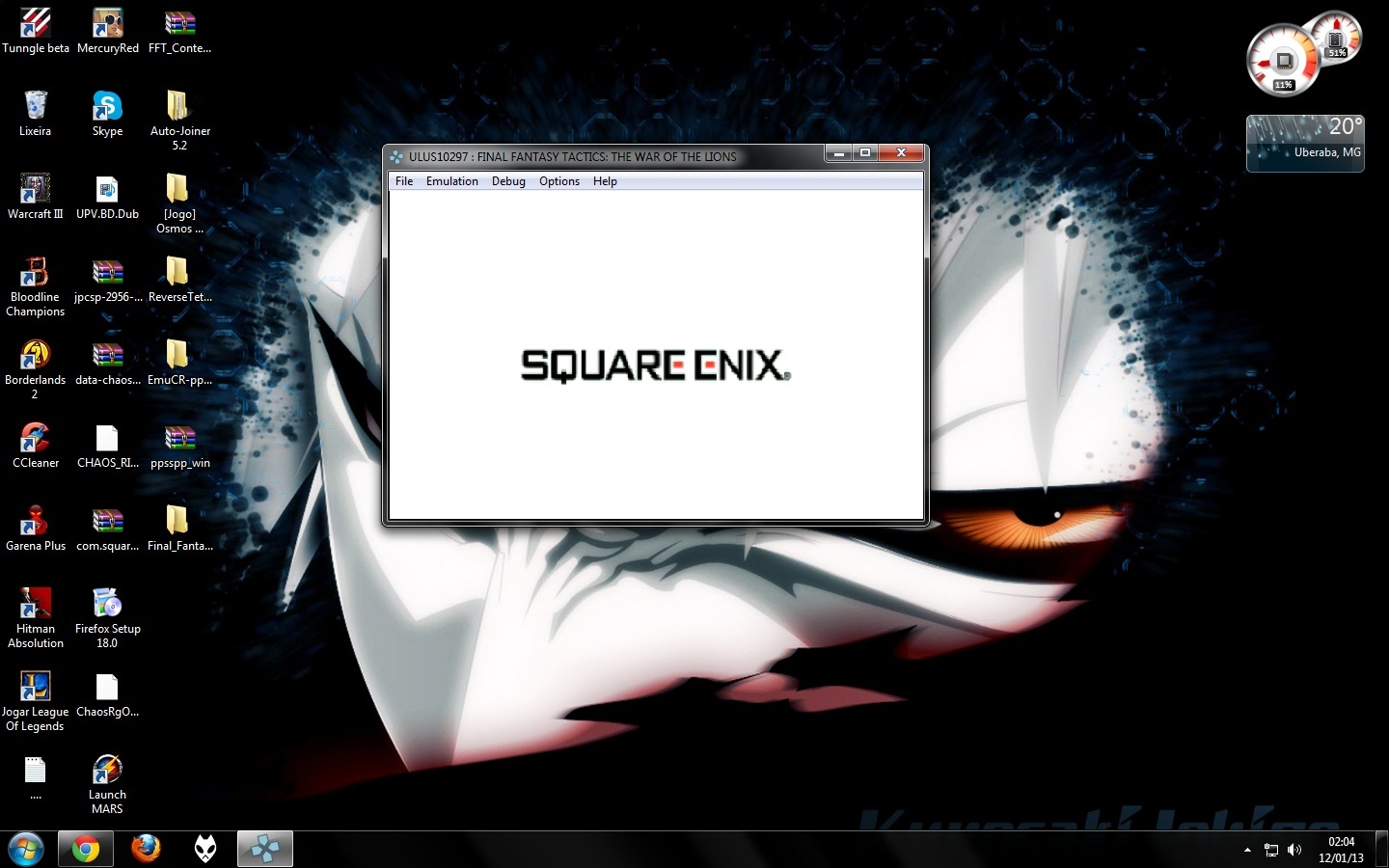Open the Options menu

(x=559, y=181)
